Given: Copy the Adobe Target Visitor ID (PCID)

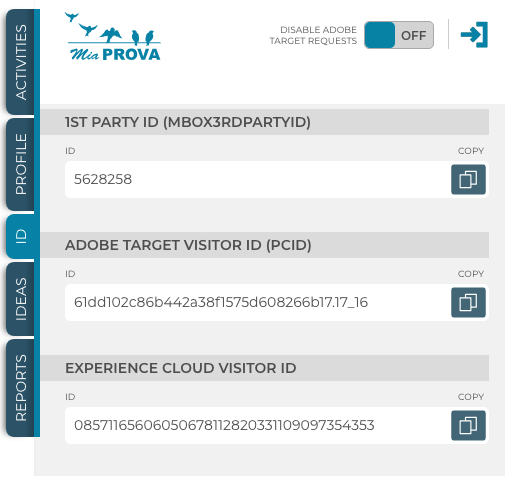Looking at the screenshot, I should (468, 302).
